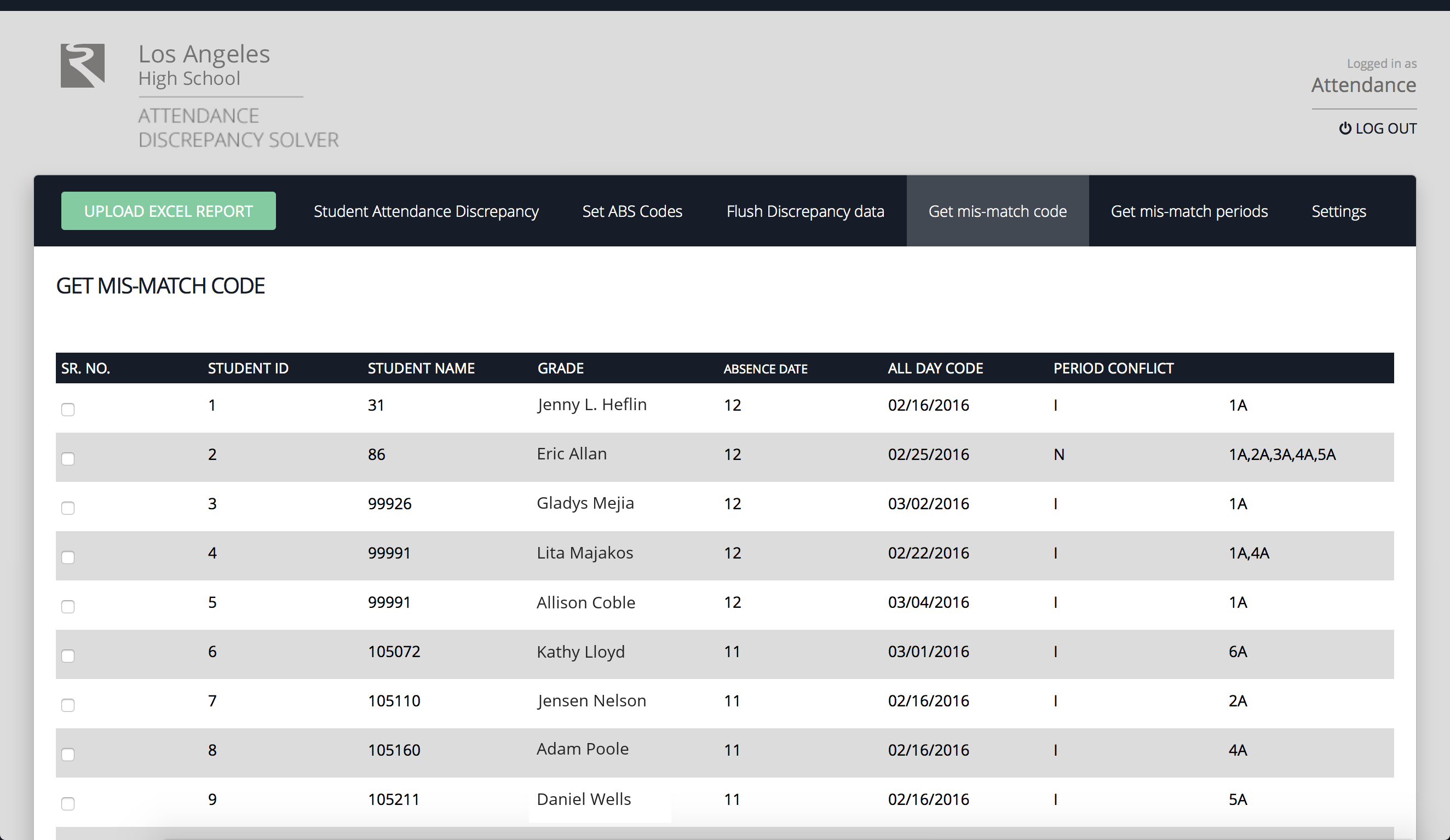1450x840 pixels.
Task: Select the checkbox for Jensen Nelson row
Action: click(68, 705)
